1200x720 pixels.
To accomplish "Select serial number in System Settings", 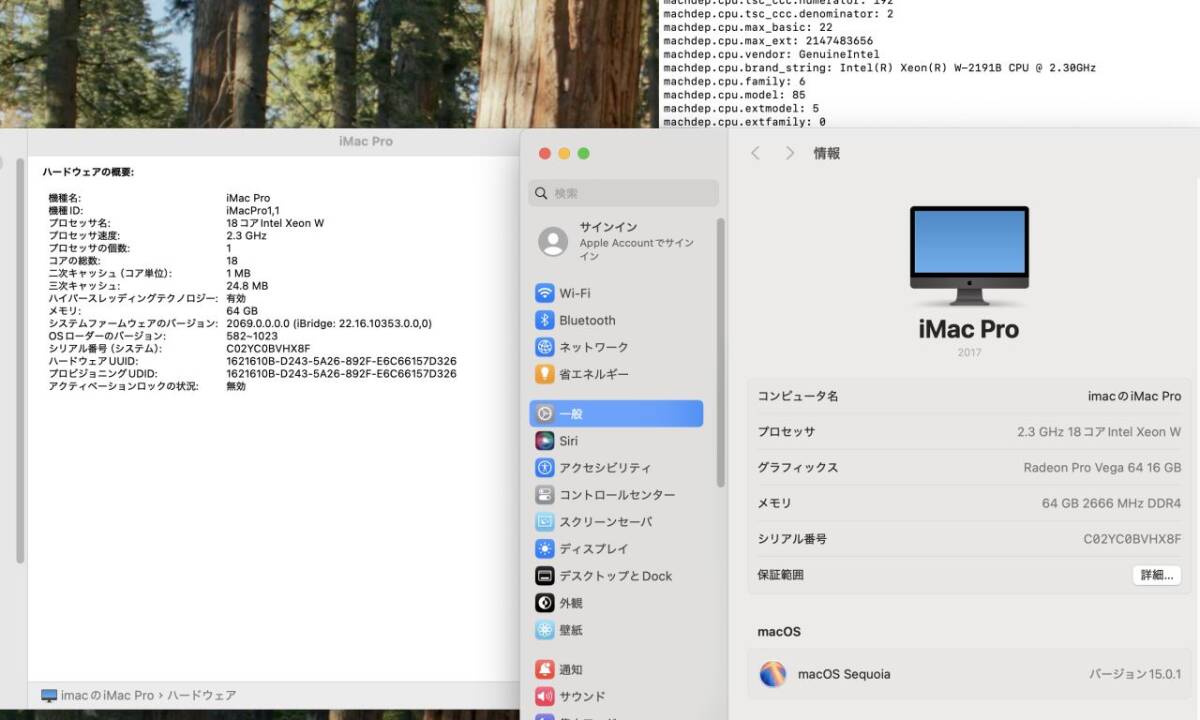I will 1132,539.
